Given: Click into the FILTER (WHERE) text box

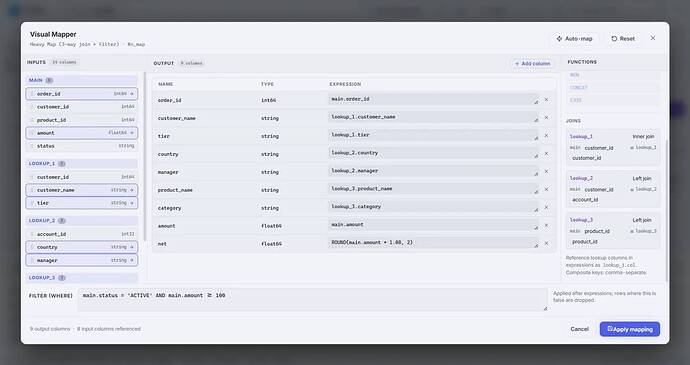Looking at the screenshot, I should point(313,300).
